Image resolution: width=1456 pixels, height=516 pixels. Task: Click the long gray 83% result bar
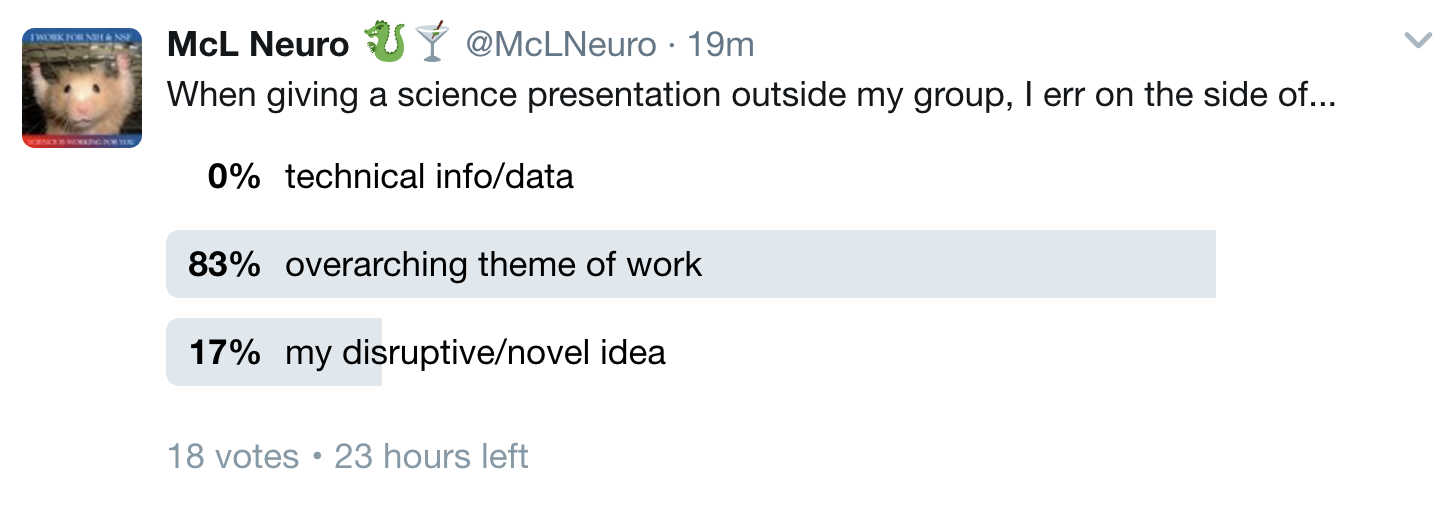950,265
